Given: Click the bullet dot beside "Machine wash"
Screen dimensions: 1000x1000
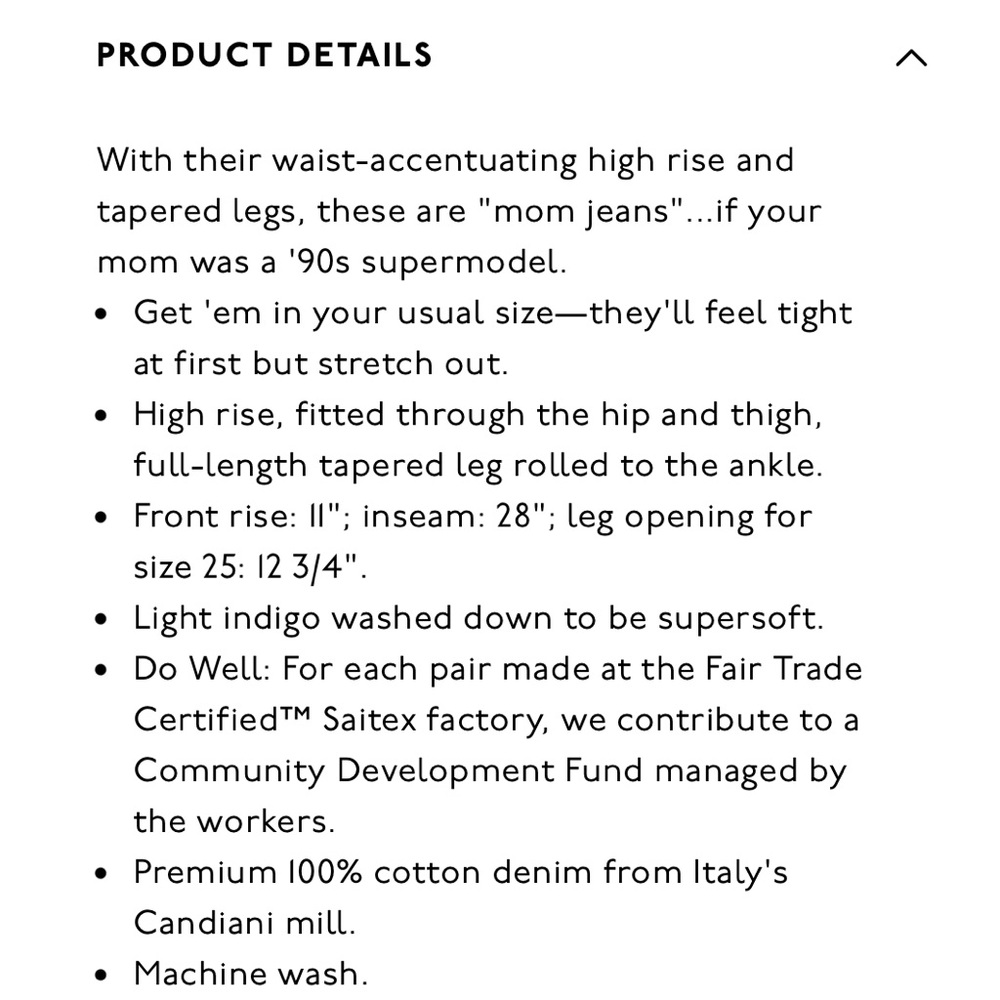Looking at the screenshot, I should coord(101,975).
